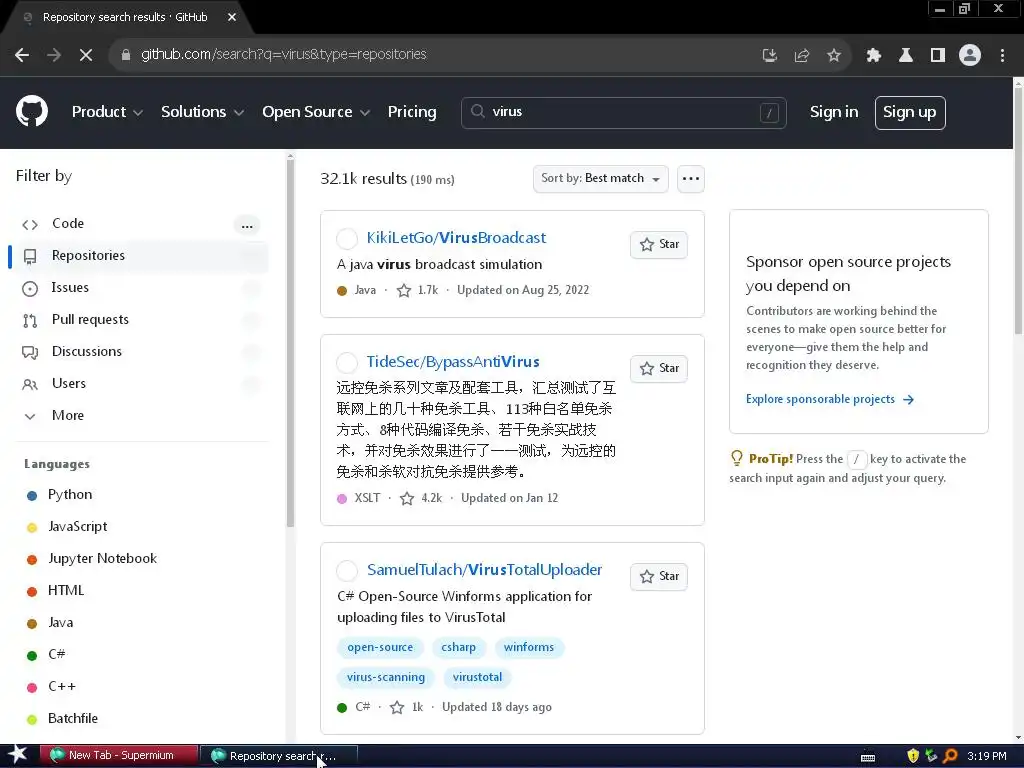
Task: Click the open-source topic tag
Action: [380, 647]
